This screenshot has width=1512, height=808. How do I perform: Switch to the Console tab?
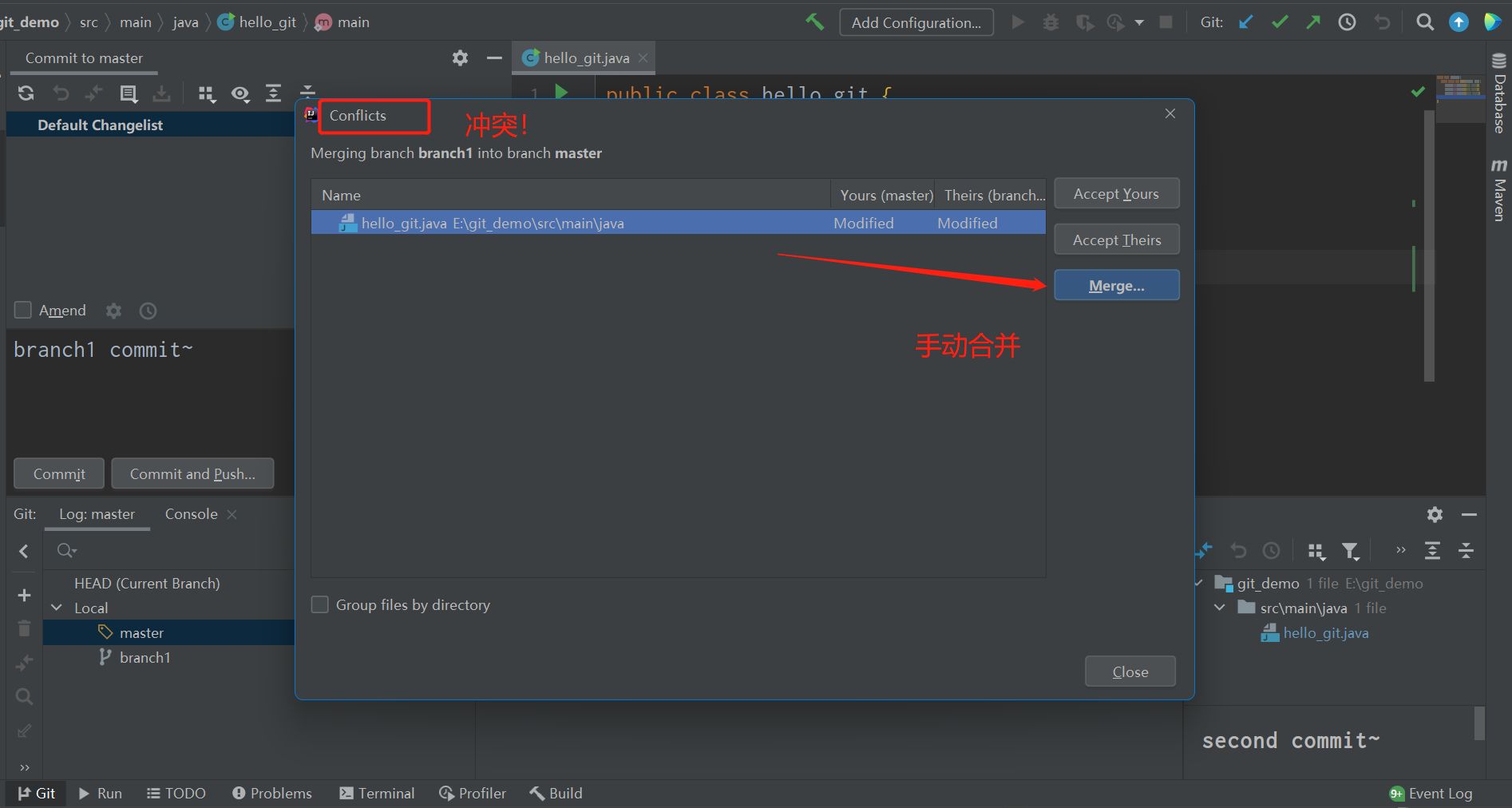[x=191, y=514]
